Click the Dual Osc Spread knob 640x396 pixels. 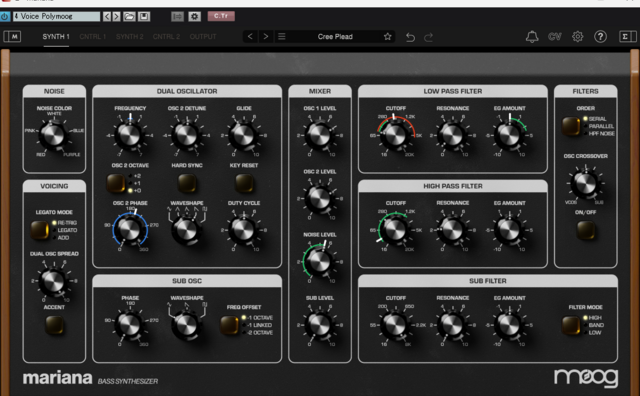[53, 280]
